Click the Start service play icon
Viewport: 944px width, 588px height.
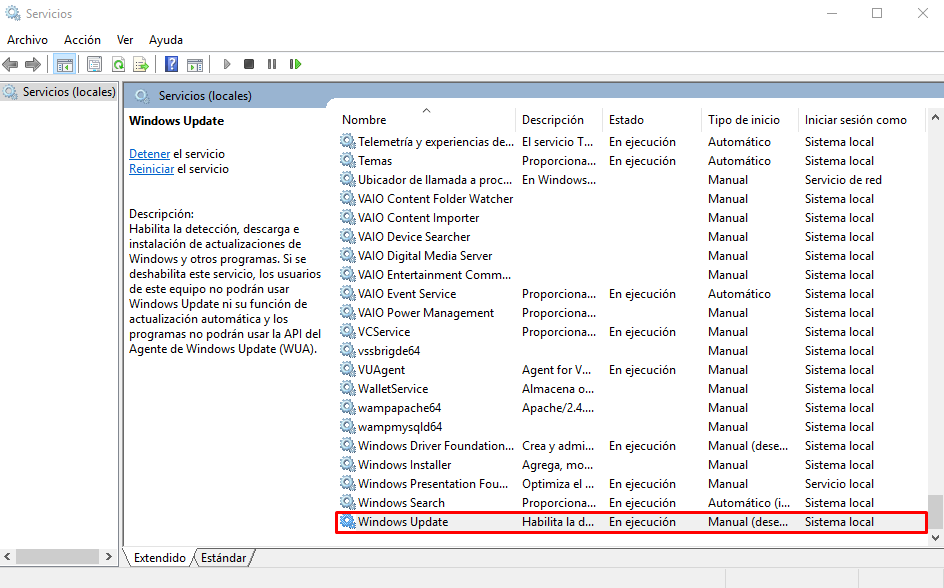tap(227, 64)
